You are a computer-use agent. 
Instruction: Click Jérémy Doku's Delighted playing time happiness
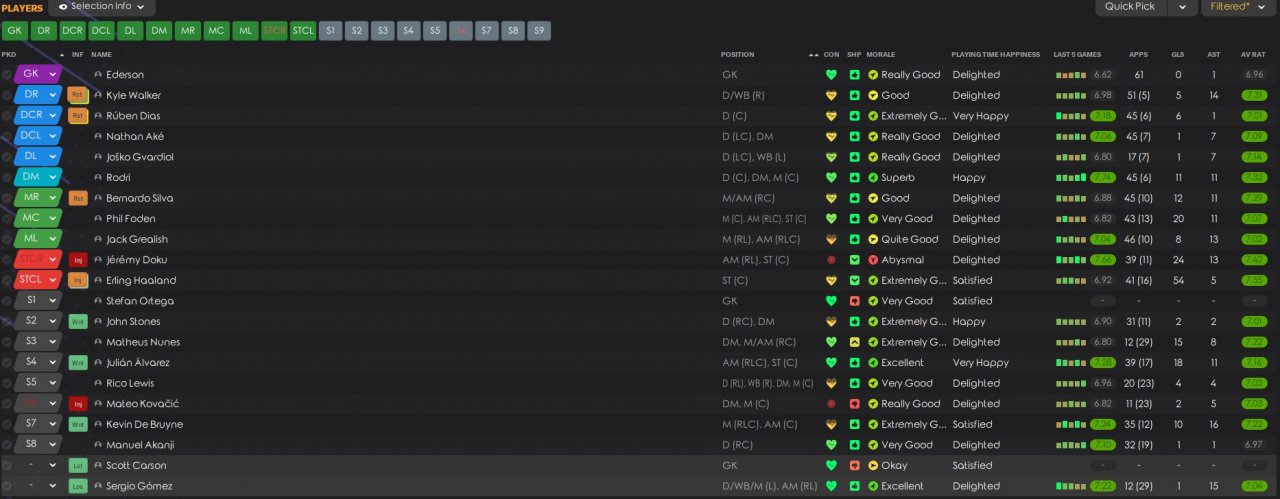tap(976, 260)
